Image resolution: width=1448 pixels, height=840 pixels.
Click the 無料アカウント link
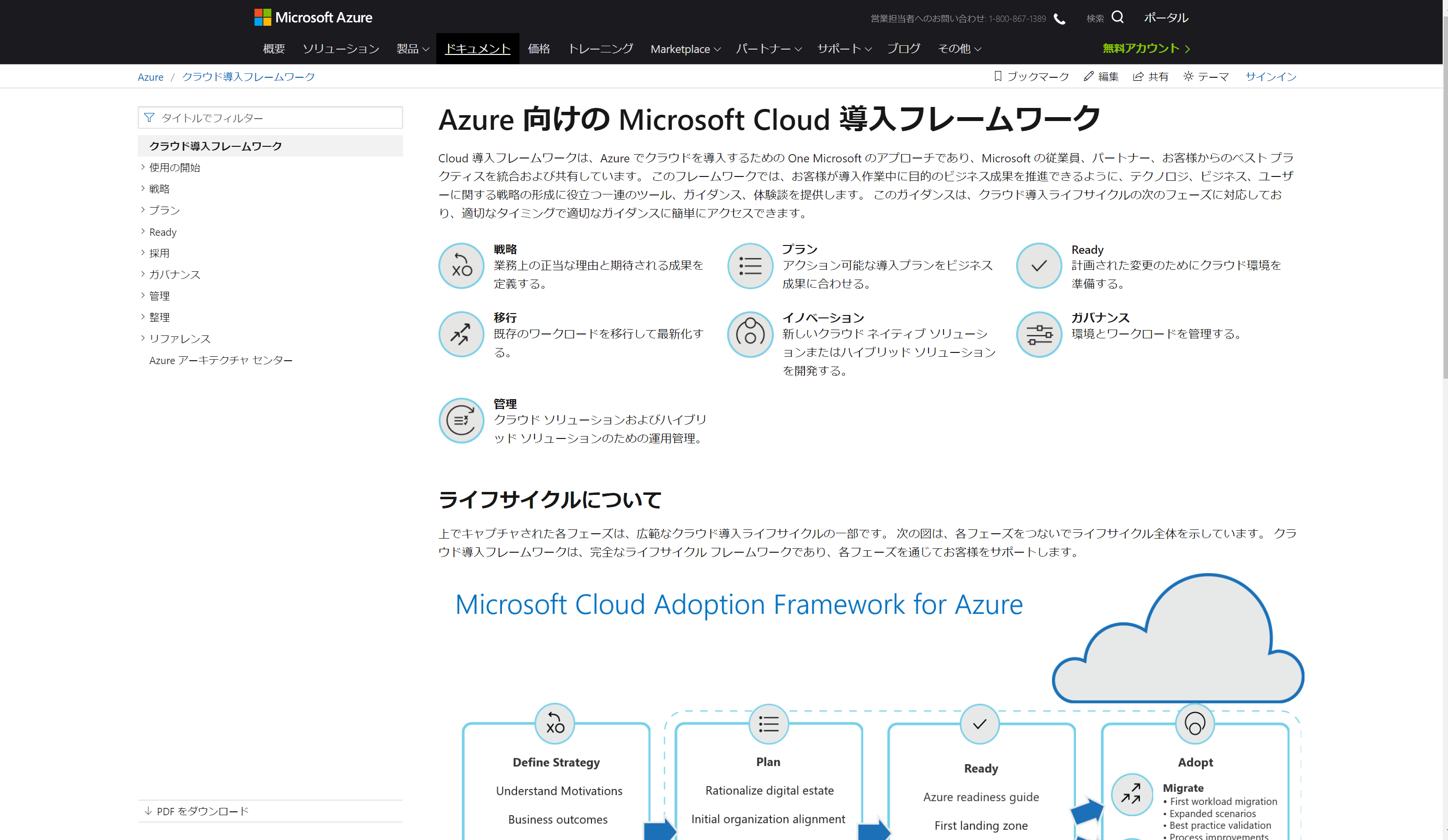[x=1145, y=49]
